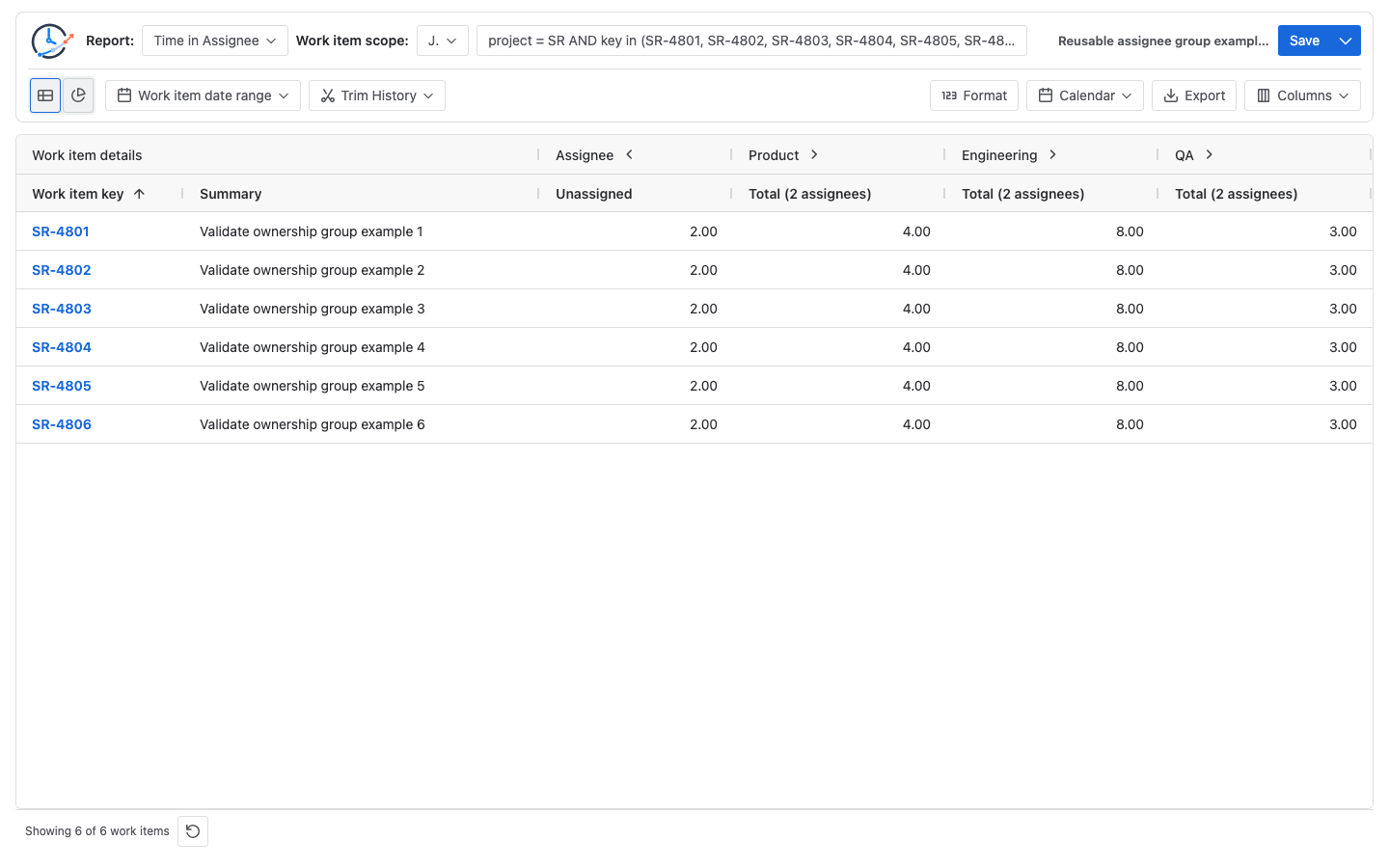Click Showing 6 of 6 work items text
1389x868 pixels.
[x=97, y=831]
